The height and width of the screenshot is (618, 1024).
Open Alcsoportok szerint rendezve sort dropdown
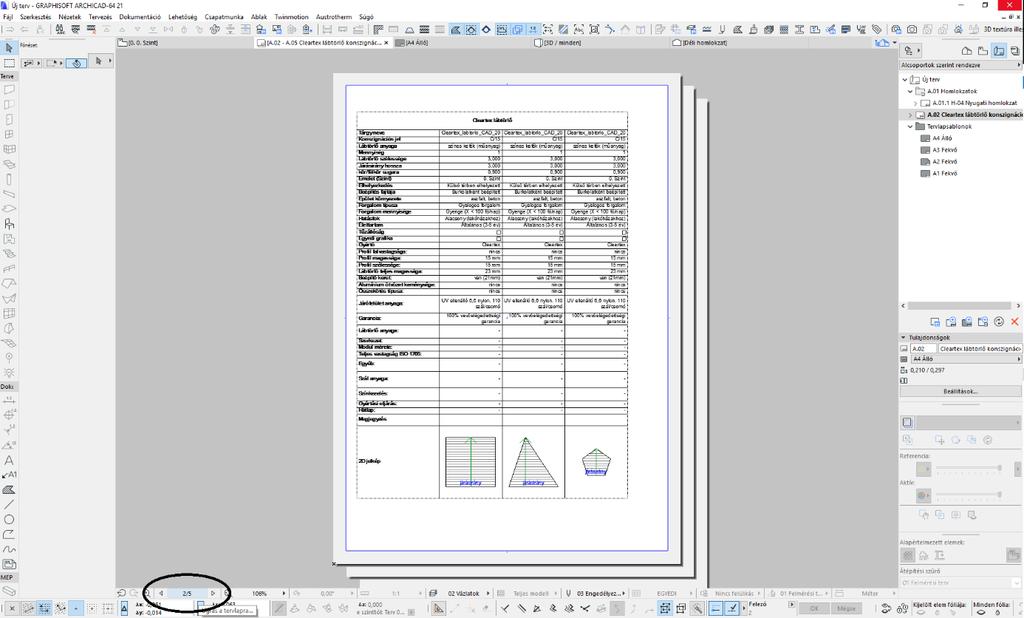click(961, 65)
